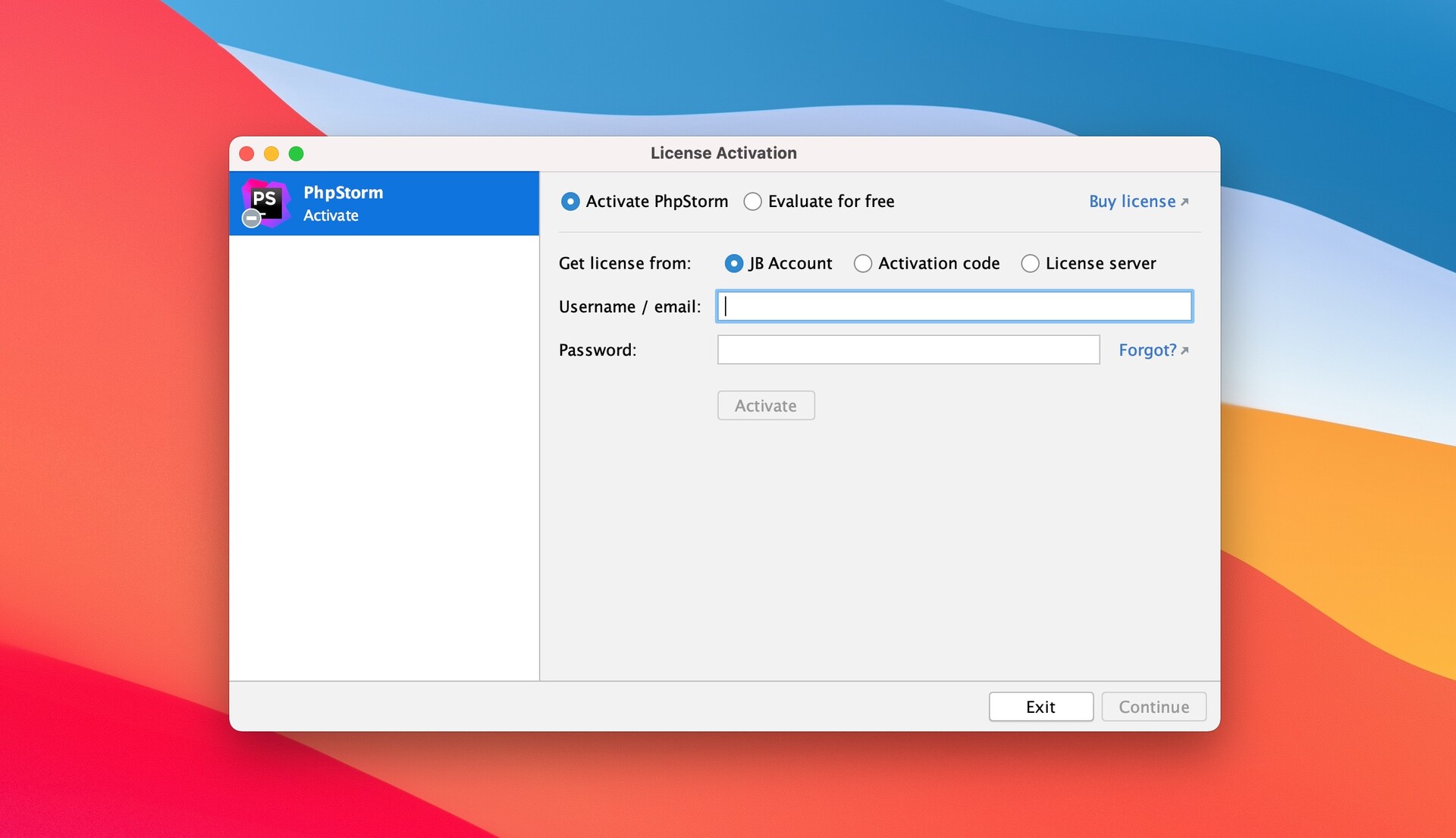Open the Buy license link
1456x838 pixels.
(x=1138, y=202)
